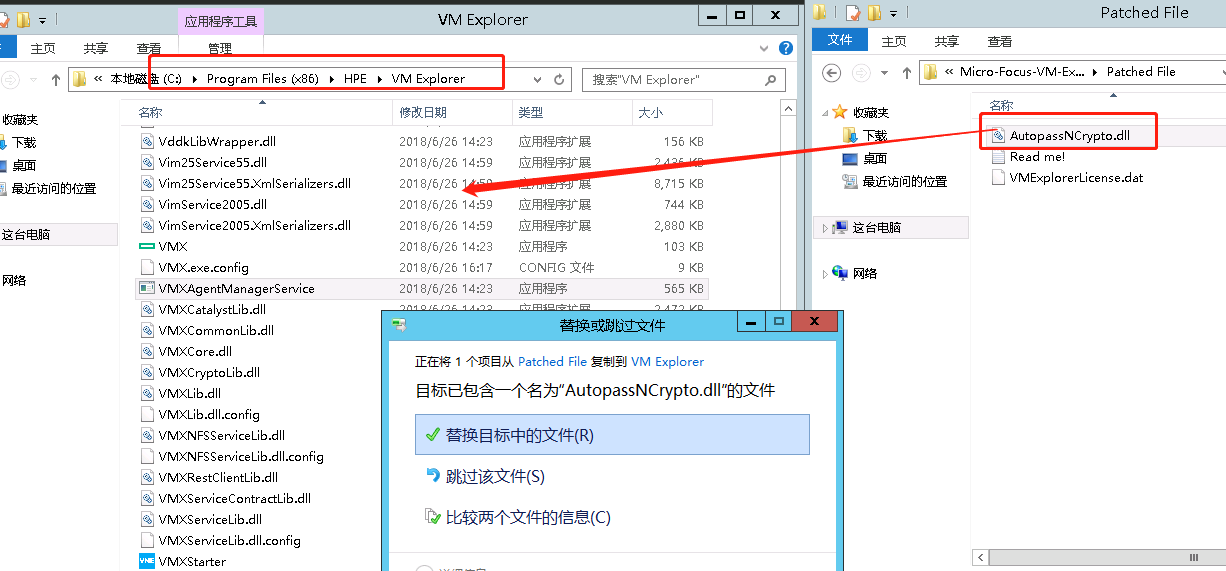Open the 主页 tab in Patched File window
1226x571 pixels.
893,41
